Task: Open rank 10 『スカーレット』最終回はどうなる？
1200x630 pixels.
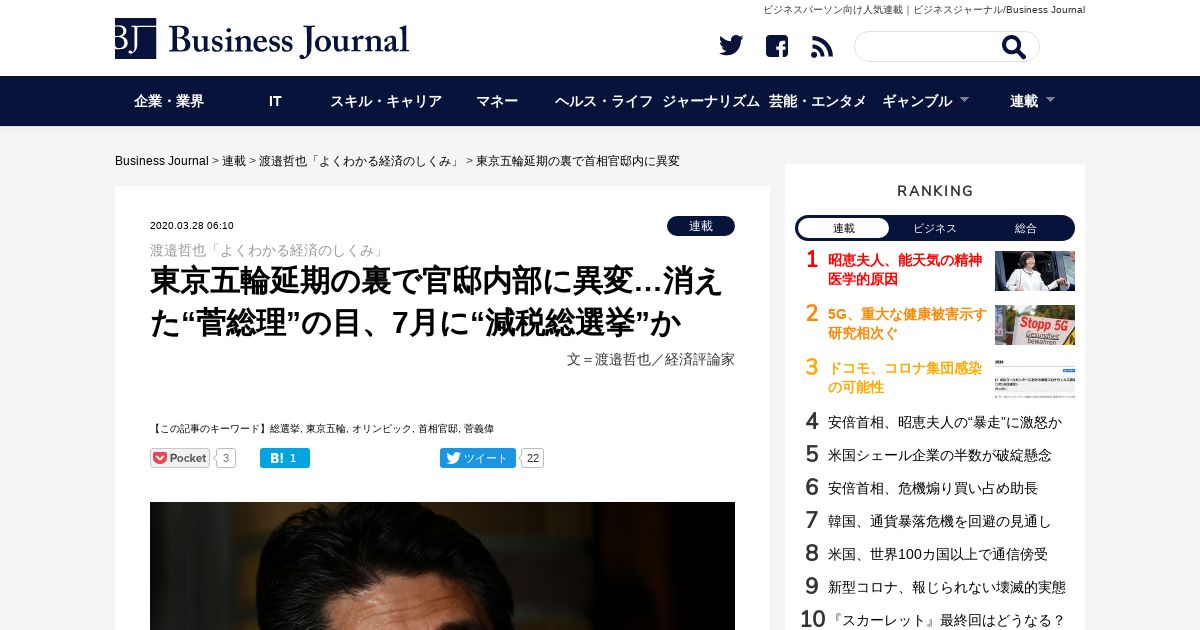Action: point(947,620)
